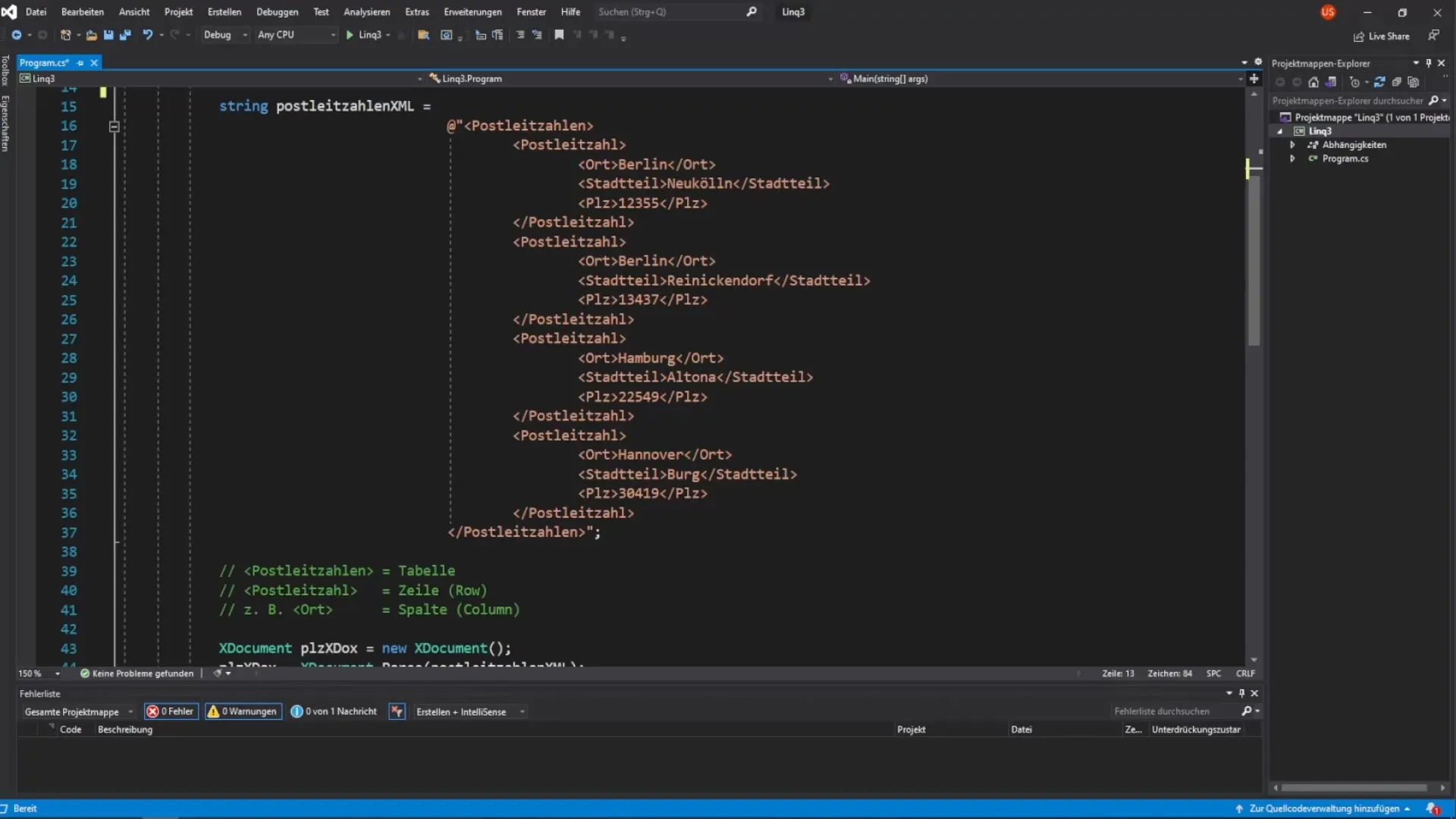
Task: Toggle the 0 Fehler errors filter
Action: (171, 711)
